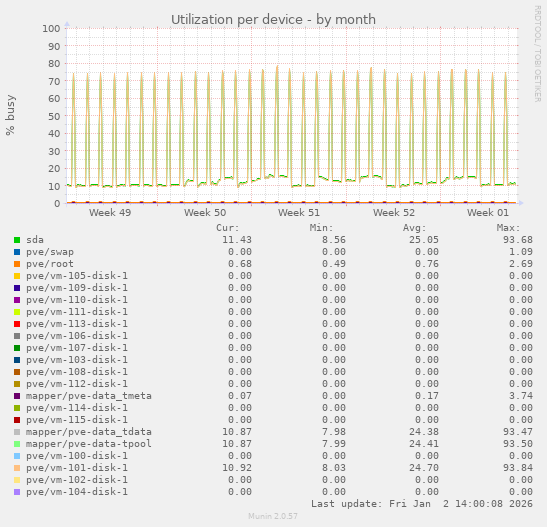Click the 'sda' legend label
The image size is (547, 527).
35,240
